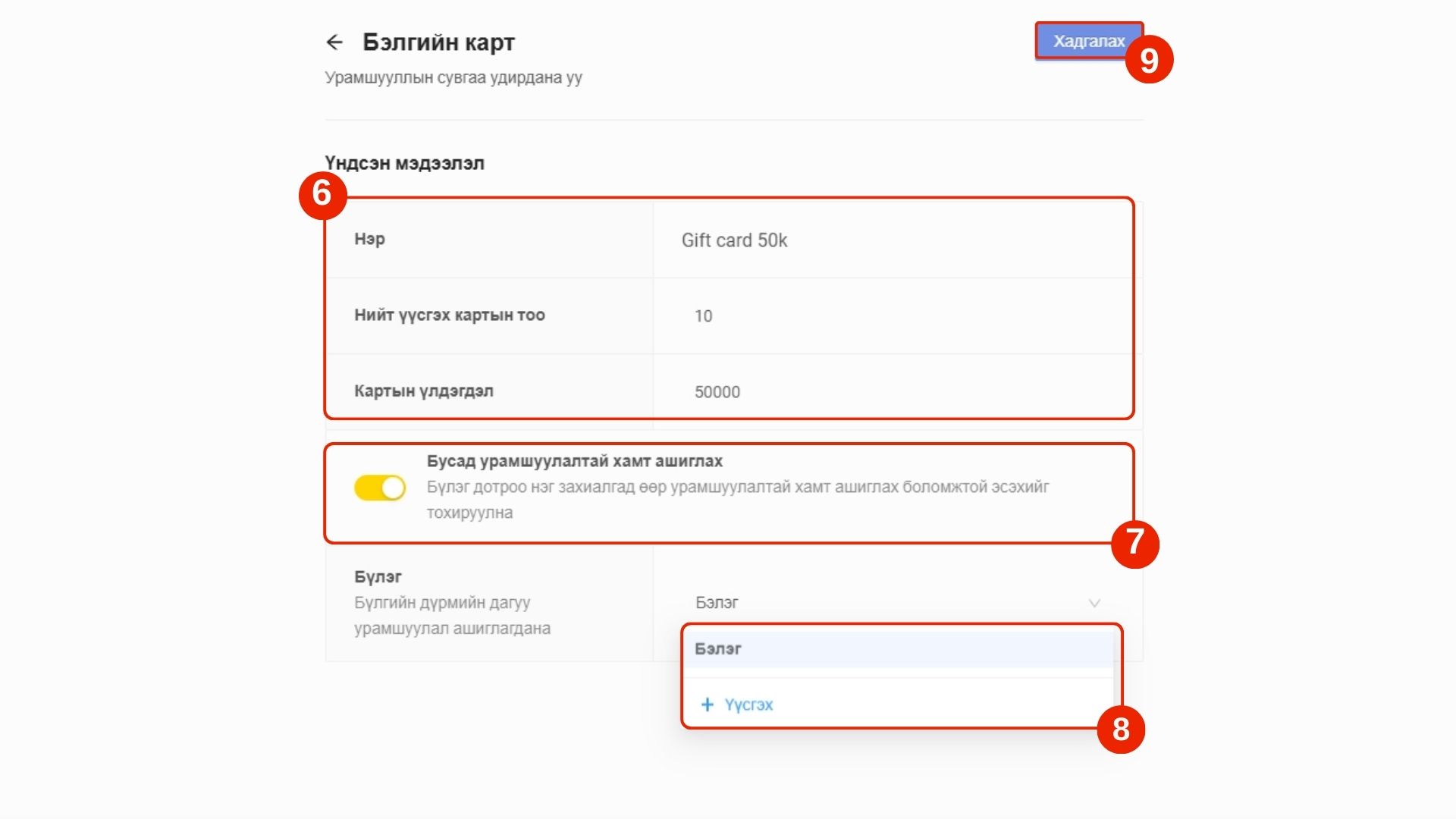Click the red number 6 annotation badge
1456x819 pixels.
point(322,193)
